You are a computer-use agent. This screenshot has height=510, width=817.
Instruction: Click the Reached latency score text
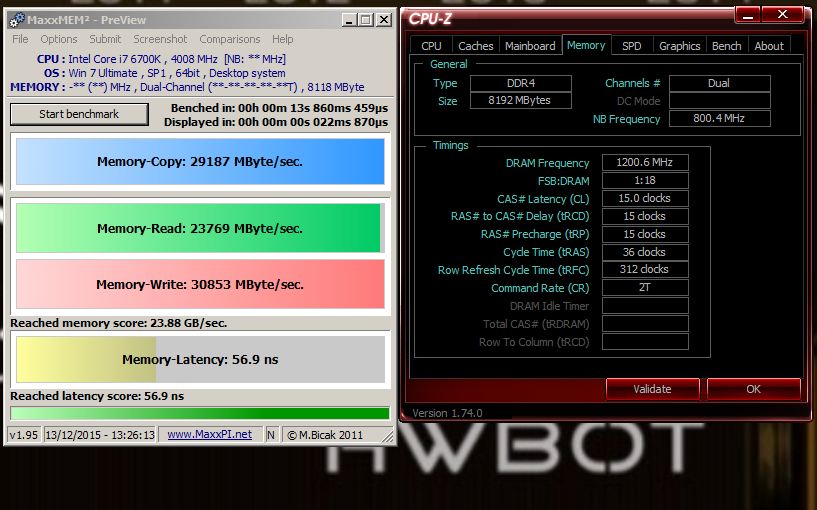click(x=97, y=396)
